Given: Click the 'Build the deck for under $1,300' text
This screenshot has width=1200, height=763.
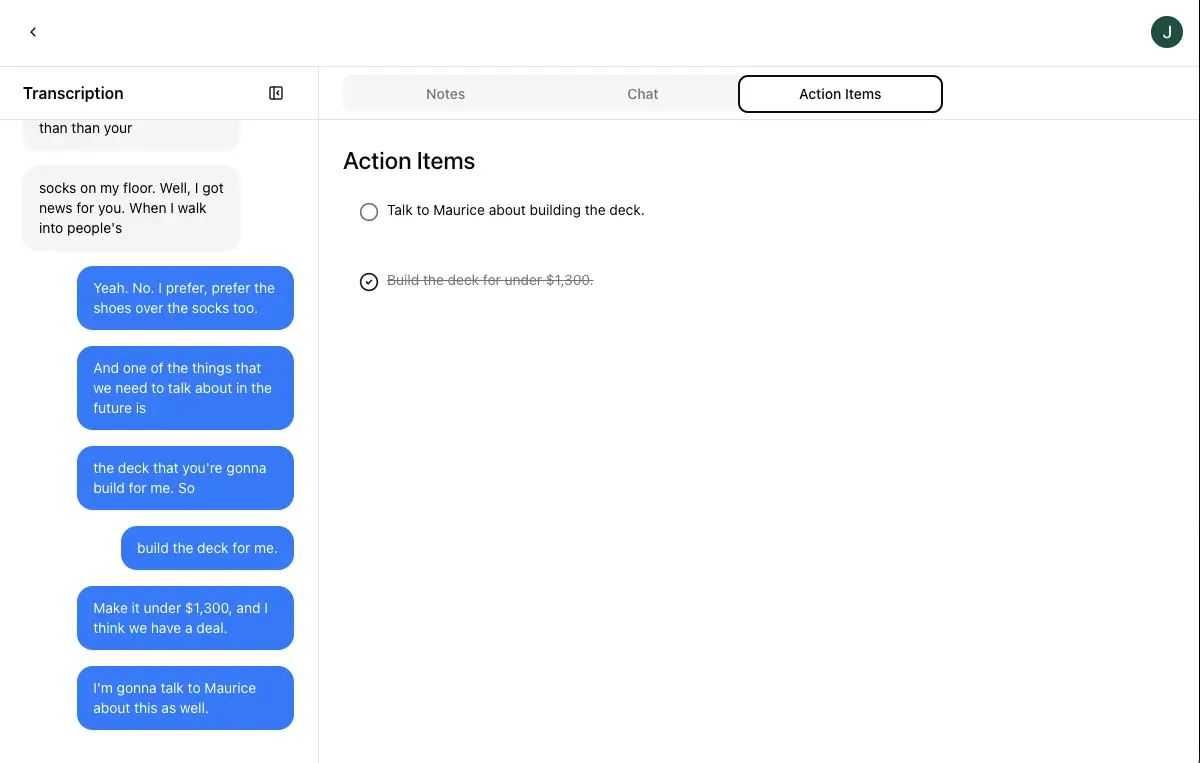Looking at the screenshot, I should coord(491,280).
